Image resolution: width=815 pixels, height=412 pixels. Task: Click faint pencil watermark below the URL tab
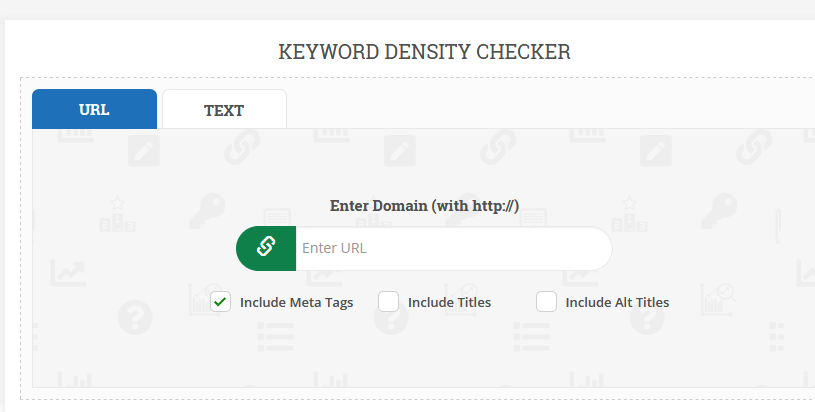145,150
